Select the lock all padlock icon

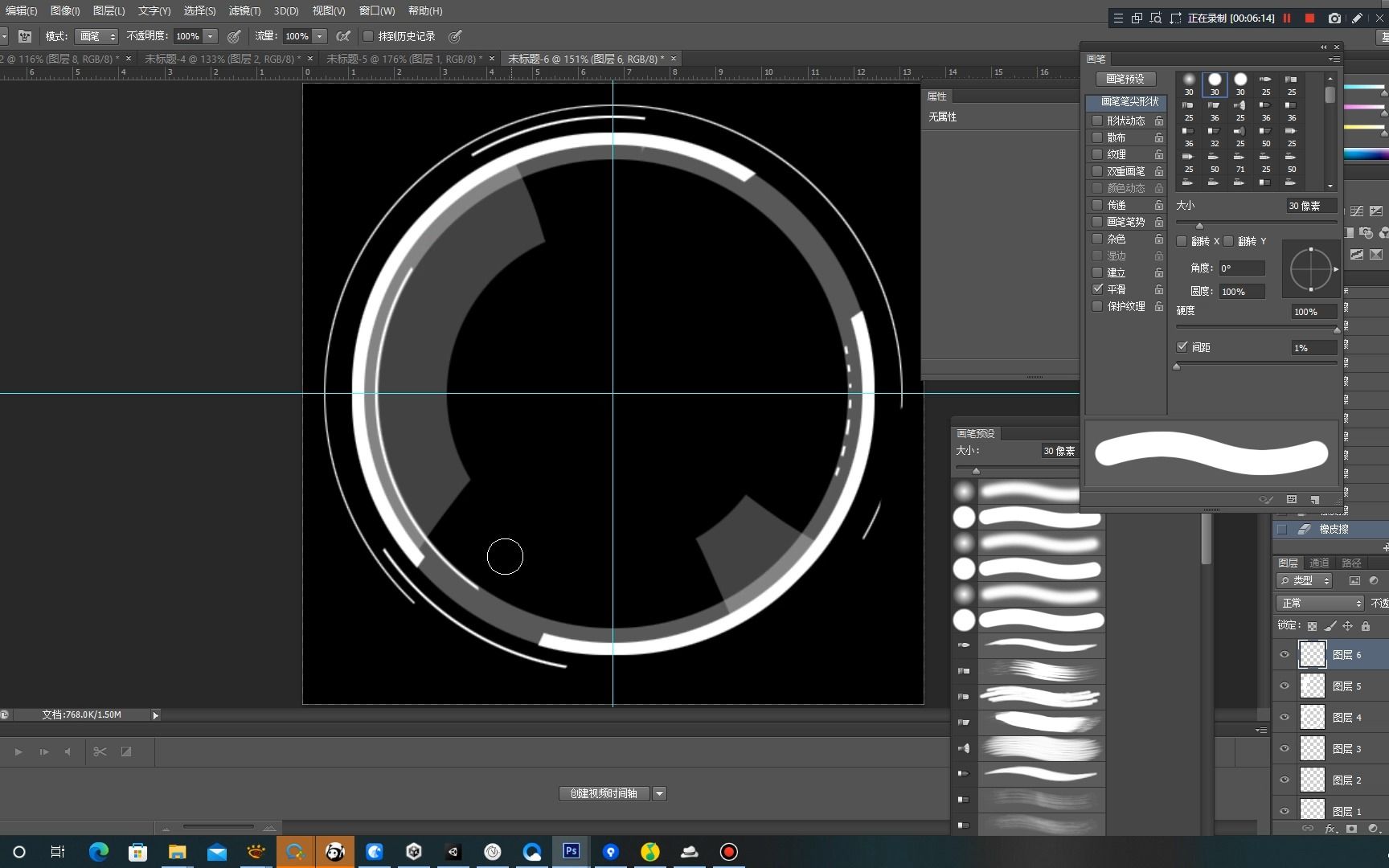point(1365,626)
